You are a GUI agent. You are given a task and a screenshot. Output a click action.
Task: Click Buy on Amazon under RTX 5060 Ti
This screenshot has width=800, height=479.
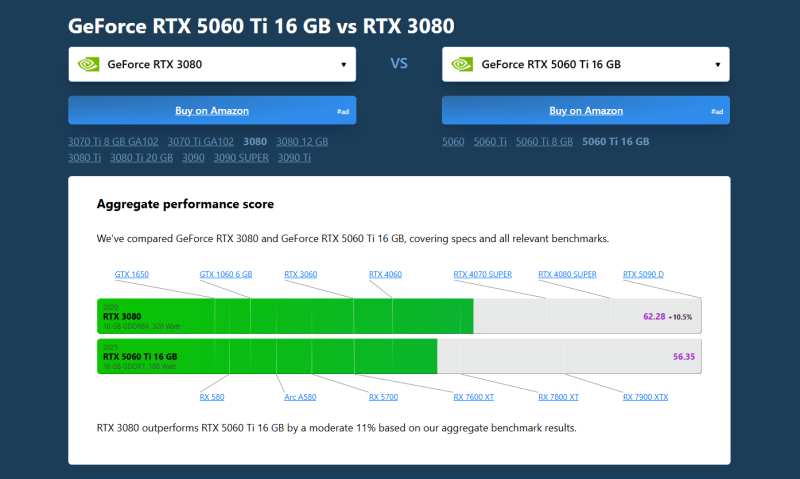click(x=586, y=110)
